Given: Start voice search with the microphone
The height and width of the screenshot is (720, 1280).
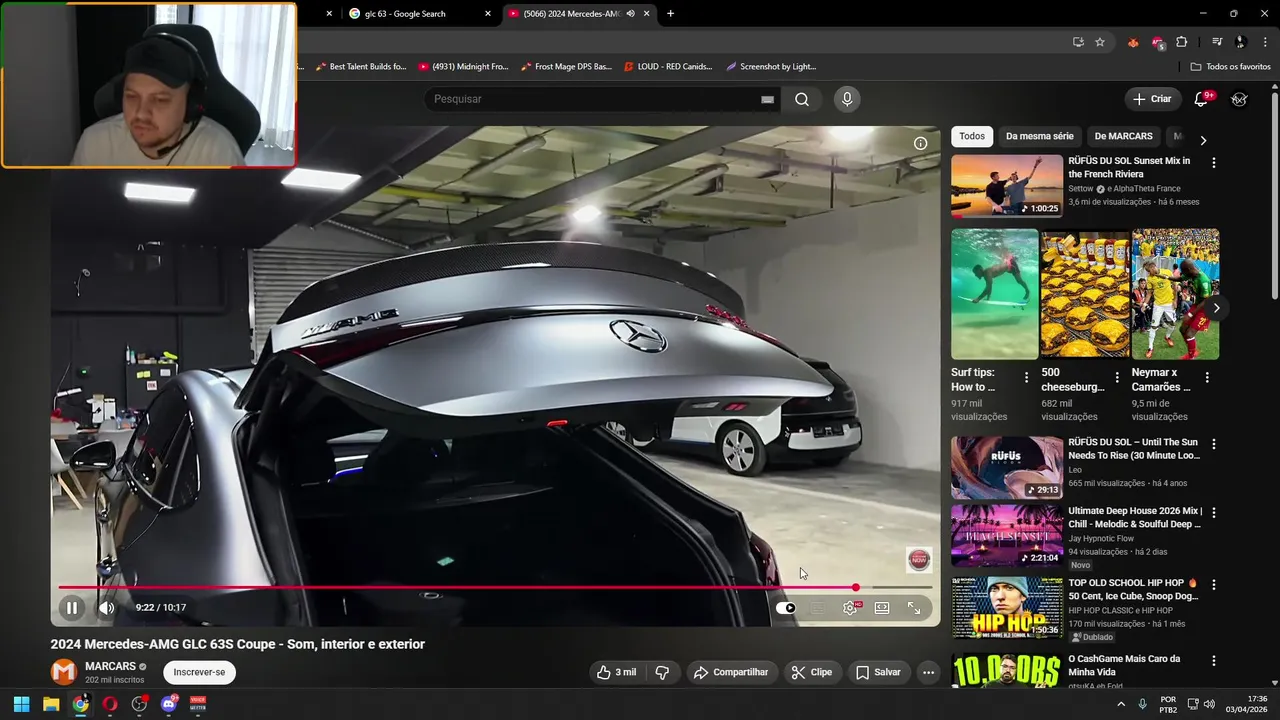Looking at the screenshot, I should click(847, 99).
